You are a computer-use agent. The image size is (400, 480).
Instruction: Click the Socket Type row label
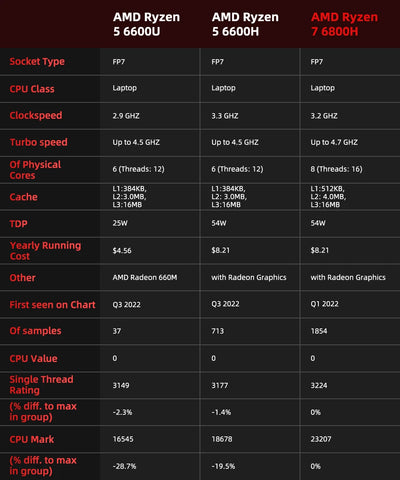(37, 62)
